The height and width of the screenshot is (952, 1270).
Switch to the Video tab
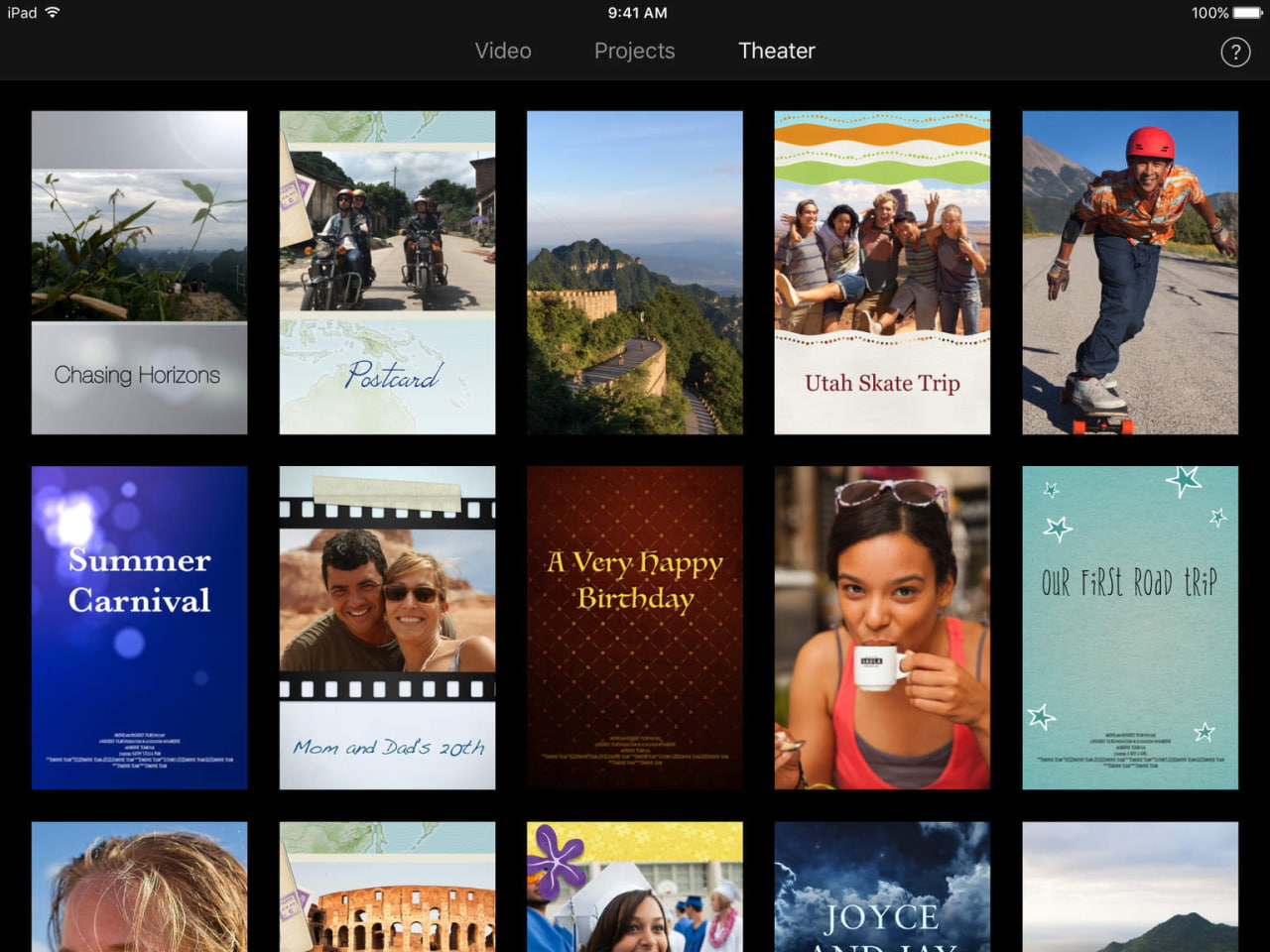pos(503,51)
